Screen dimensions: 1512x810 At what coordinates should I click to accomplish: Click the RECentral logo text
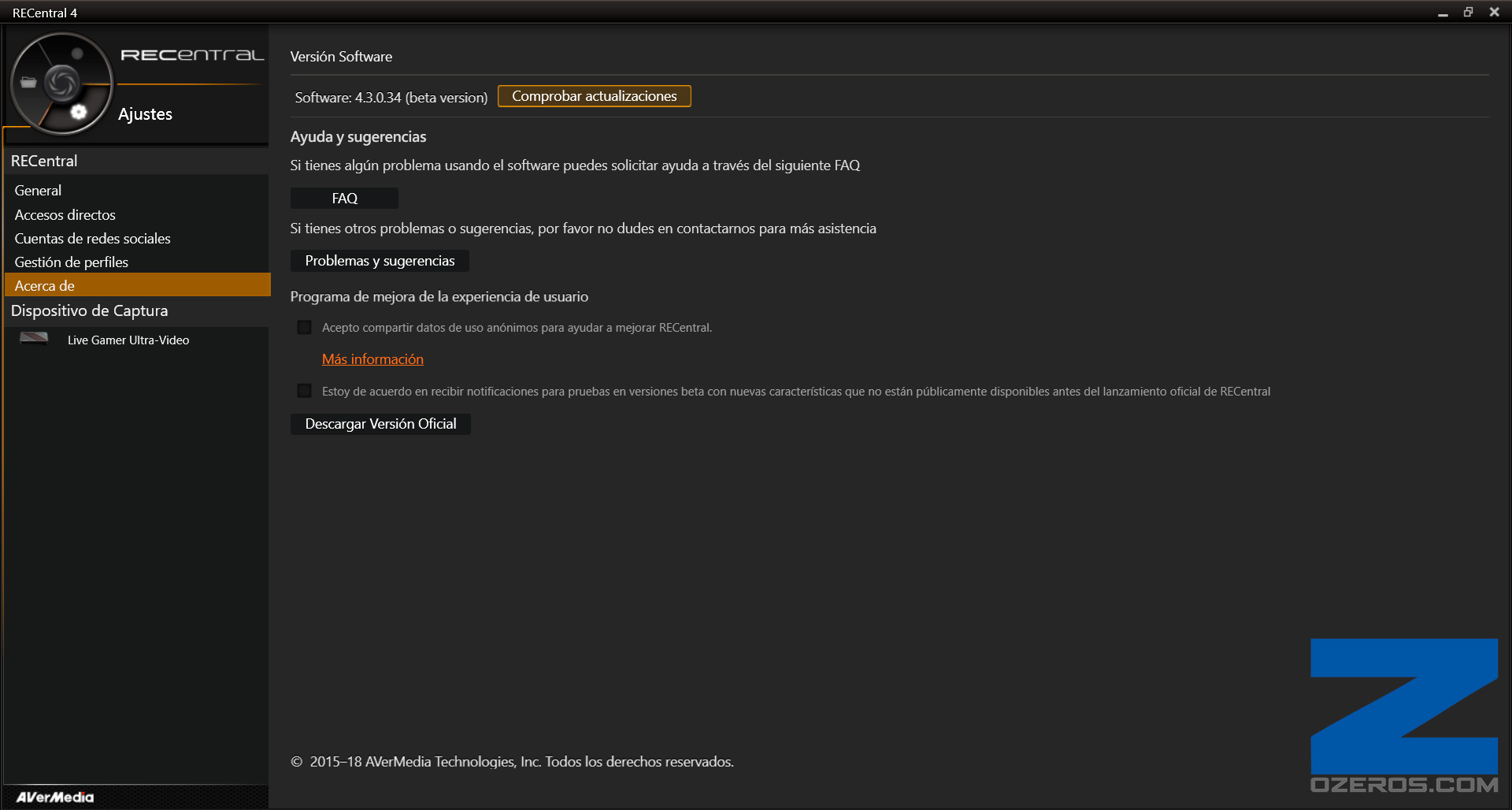pyautogui.click(x=192, y=55)
